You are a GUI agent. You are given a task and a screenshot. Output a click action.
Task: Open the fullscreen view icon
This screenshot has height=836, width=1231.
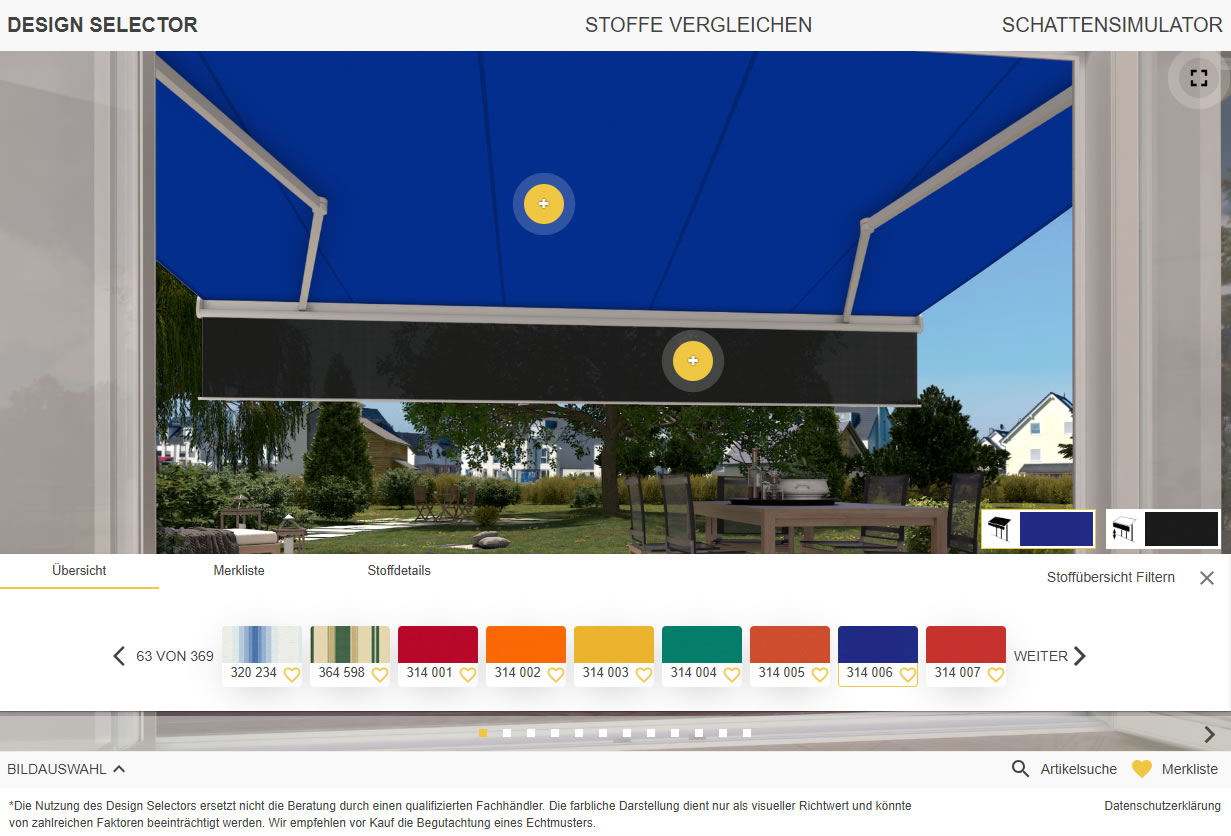click(1197, 77)
